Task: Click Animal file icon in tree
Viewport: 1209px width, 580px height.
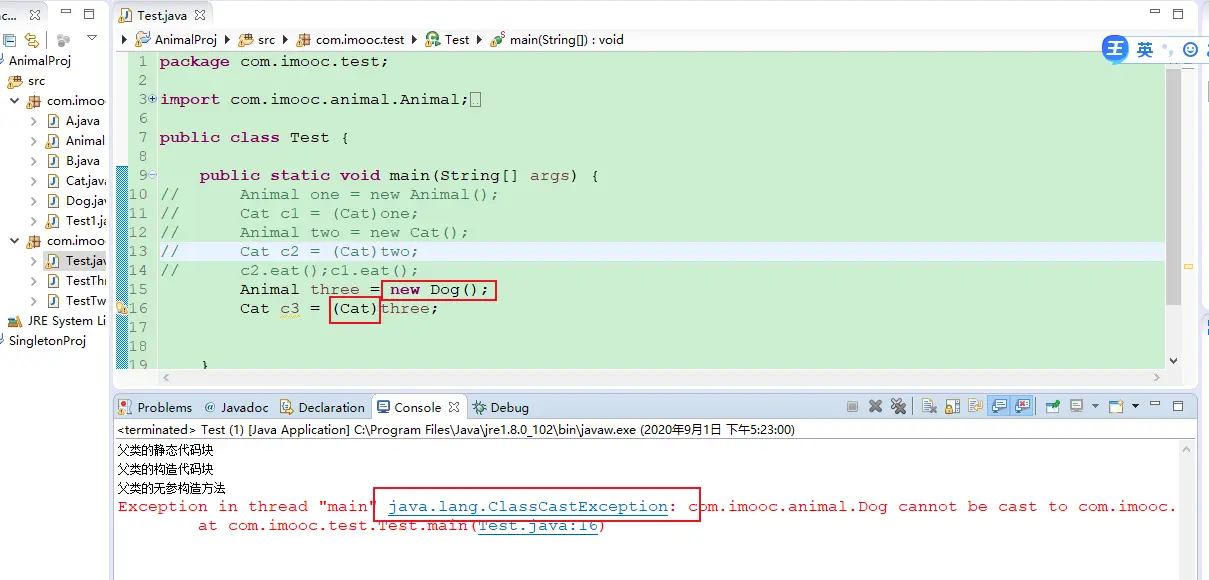Action: (x=54, y=140)
